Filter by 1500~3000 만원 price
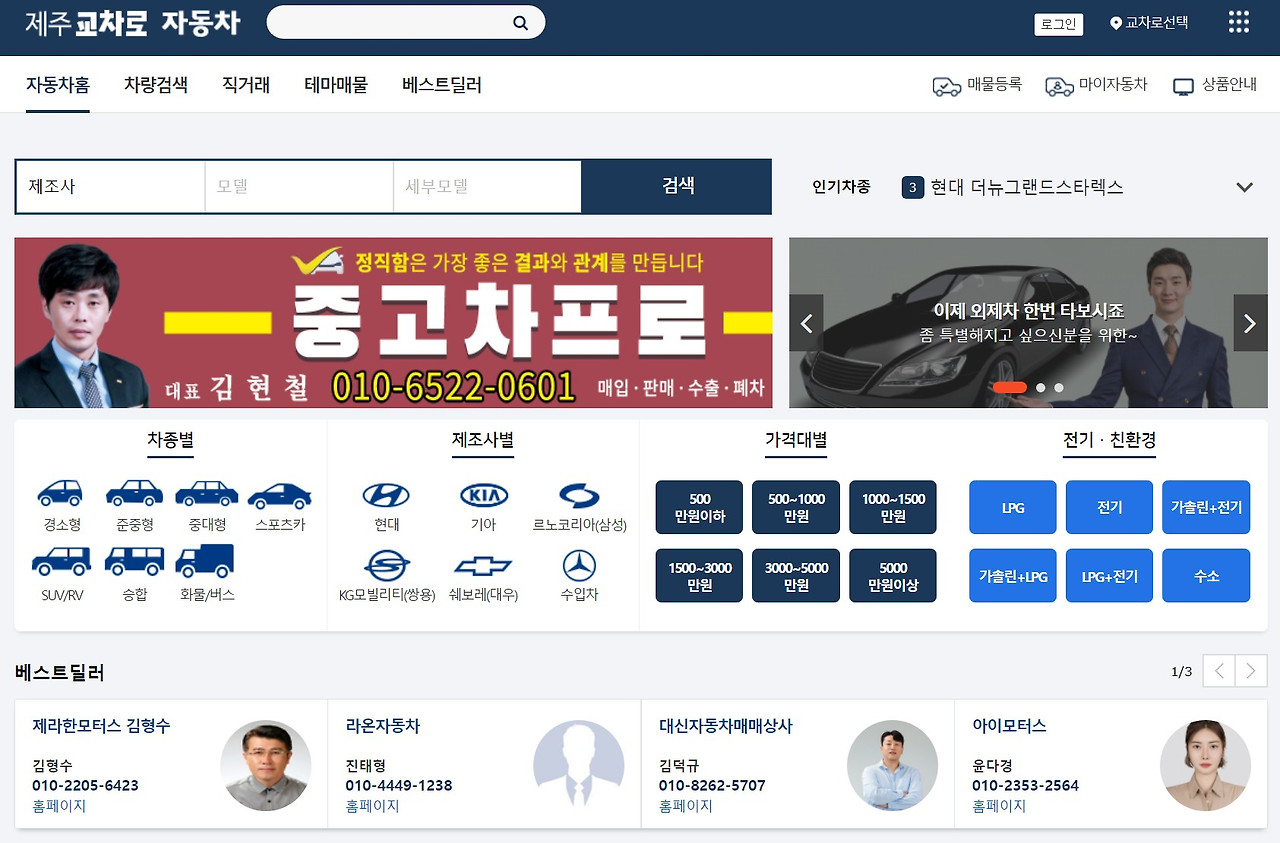Screen dimensions: 1280x843 pos(700,576)
